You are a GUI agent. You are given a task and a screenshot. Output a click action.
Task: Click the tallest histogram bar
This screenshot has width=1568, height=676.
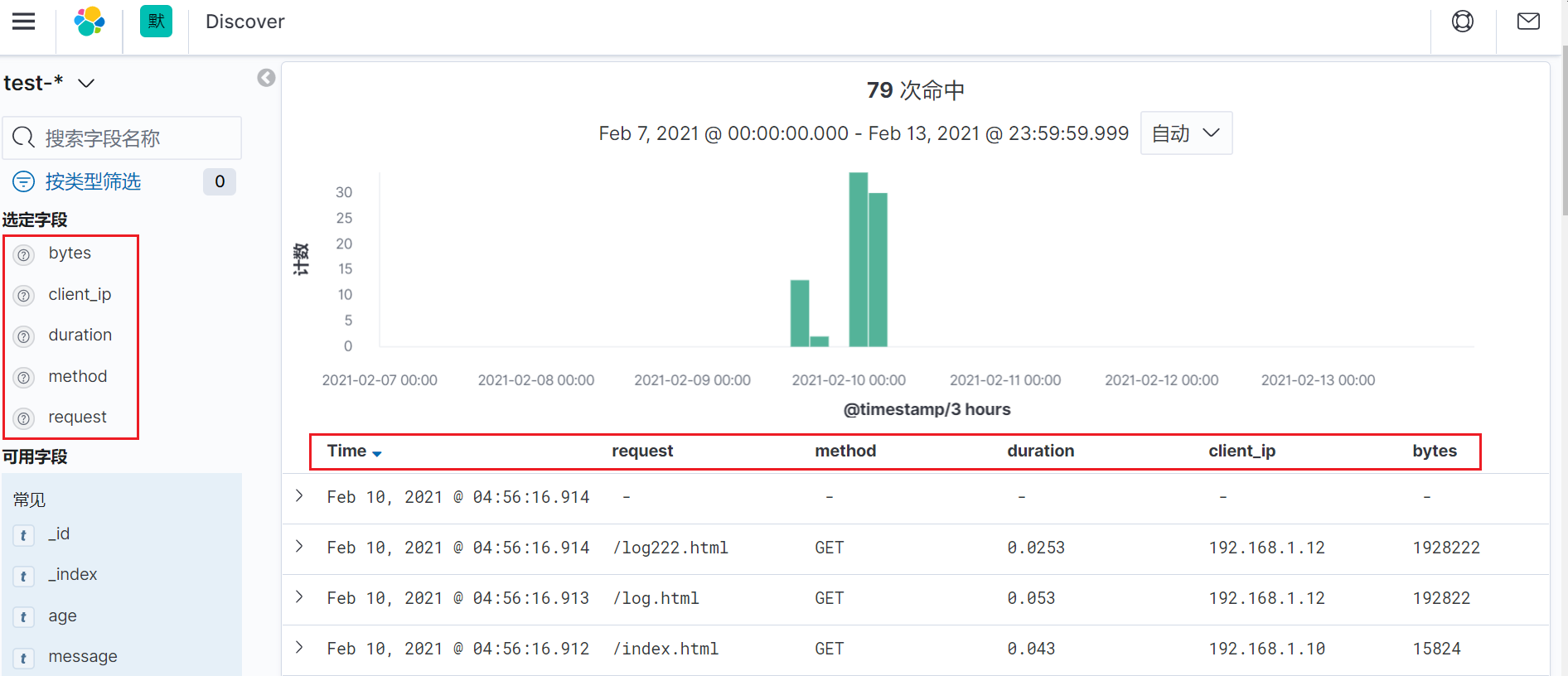coord(858,259)
